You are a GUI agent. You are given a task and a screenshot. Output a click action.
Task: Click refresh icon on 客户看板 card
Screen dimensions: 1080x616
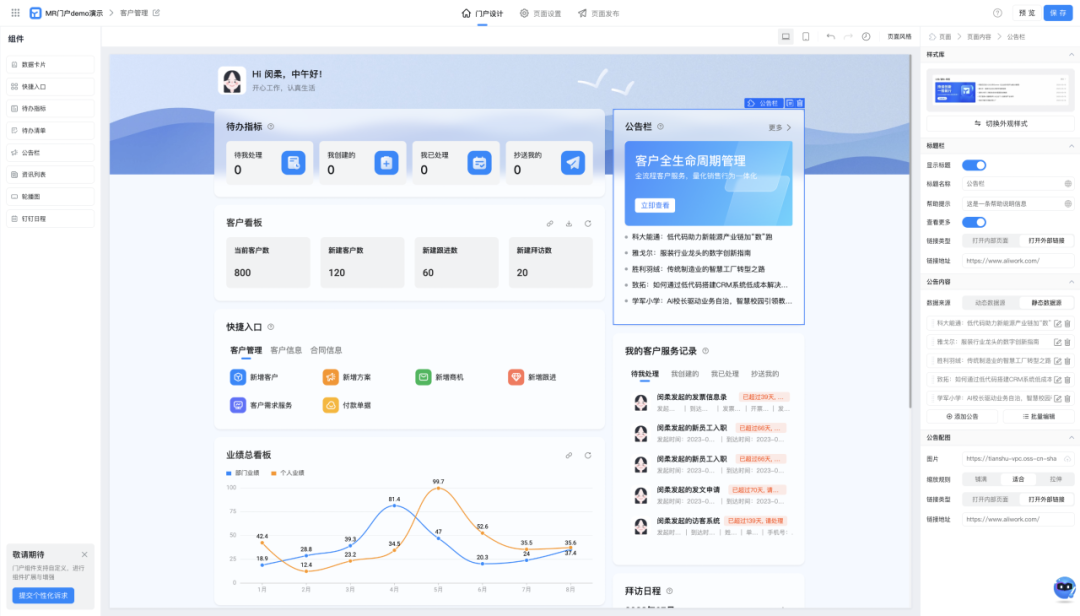[588, 223]
